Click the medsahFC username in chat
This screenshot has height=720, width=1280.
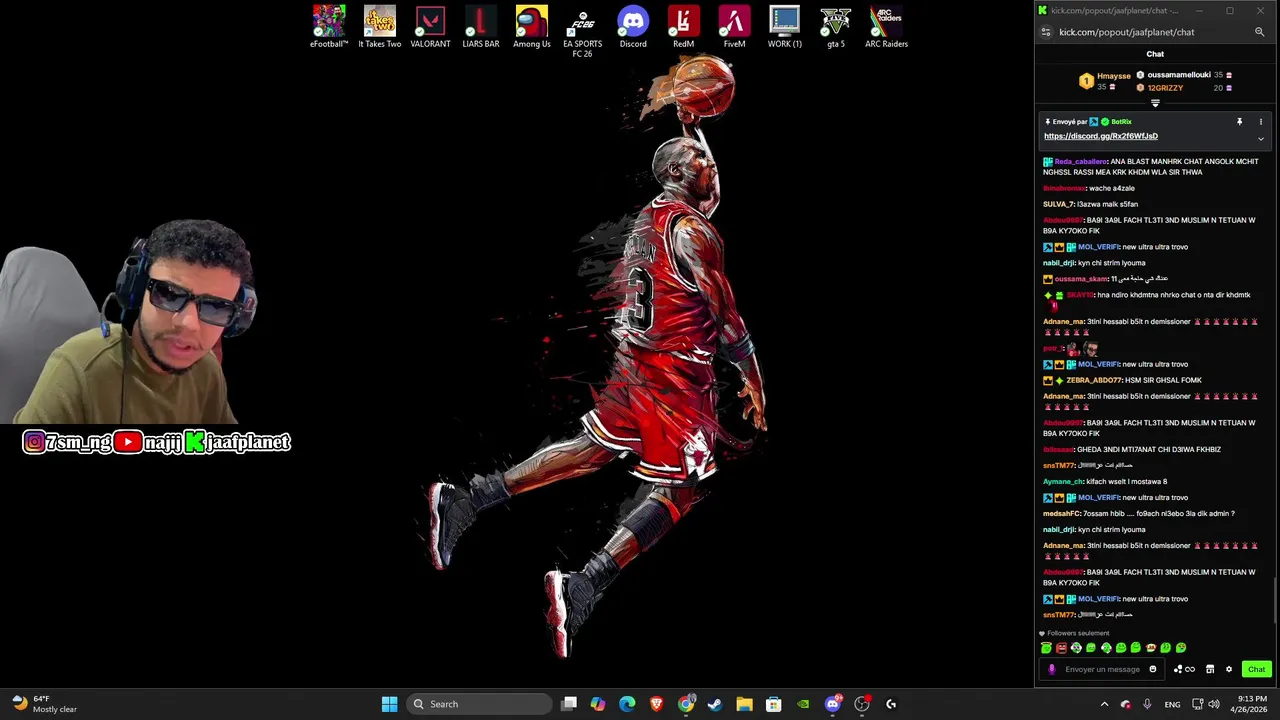[x=1061, y=514]
